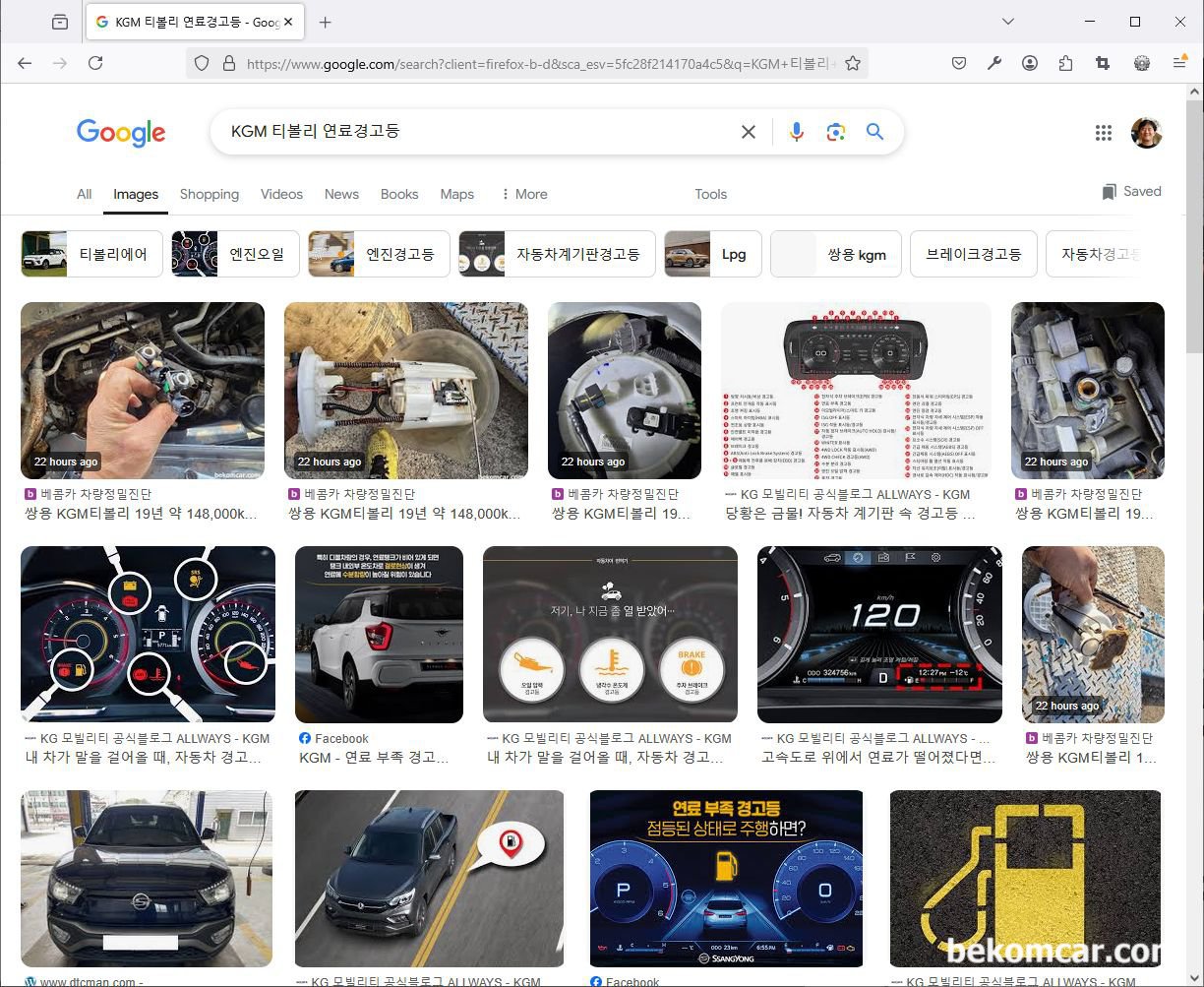Start voice search with the microphone
Viewport: 1204px width, 987px height.
tap(797, 132)
